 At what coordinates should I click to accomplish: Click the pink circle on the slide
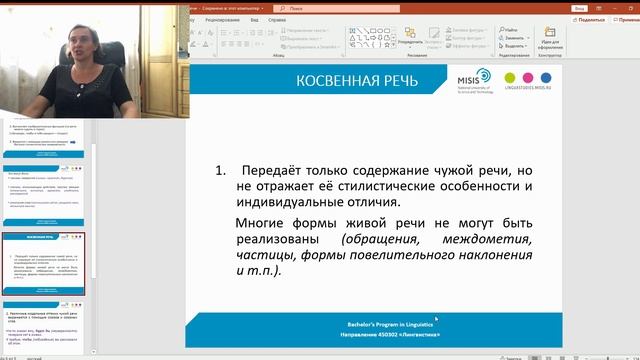(x=528, y=78)
